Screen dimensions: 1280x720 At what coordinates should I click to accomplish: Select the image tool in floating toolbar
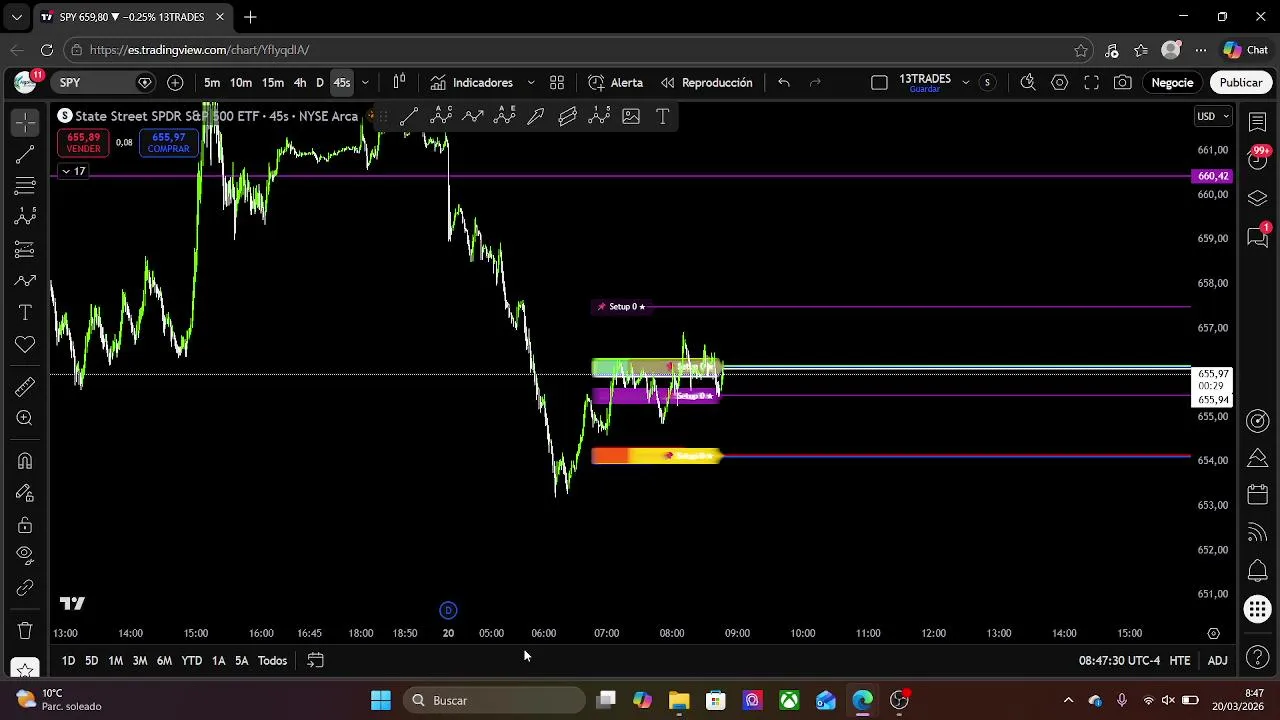(x=631, y=117)
